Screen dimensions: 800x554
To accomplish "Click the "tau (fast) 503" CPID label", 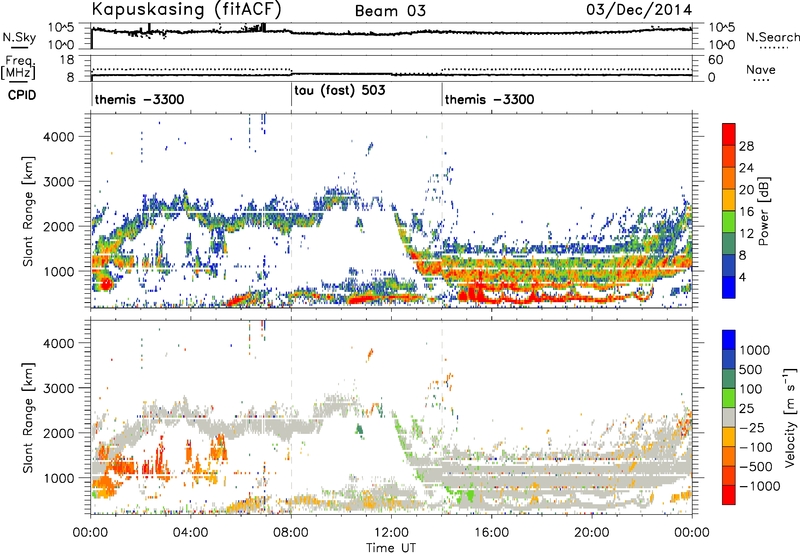I will 340,90.
